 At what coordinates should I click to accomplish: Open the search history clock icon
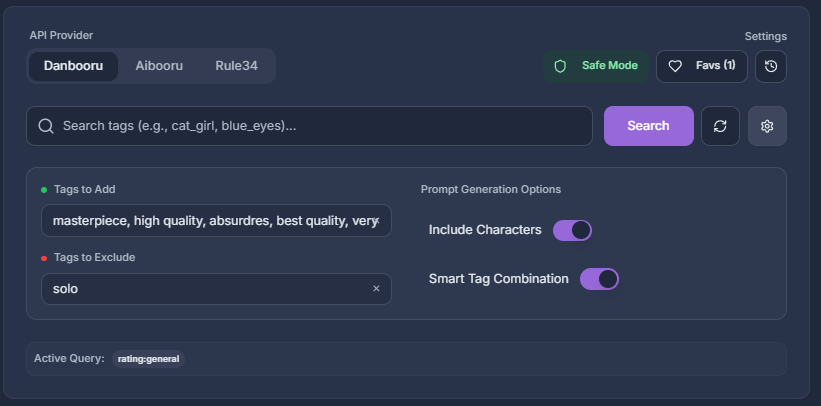770,66
